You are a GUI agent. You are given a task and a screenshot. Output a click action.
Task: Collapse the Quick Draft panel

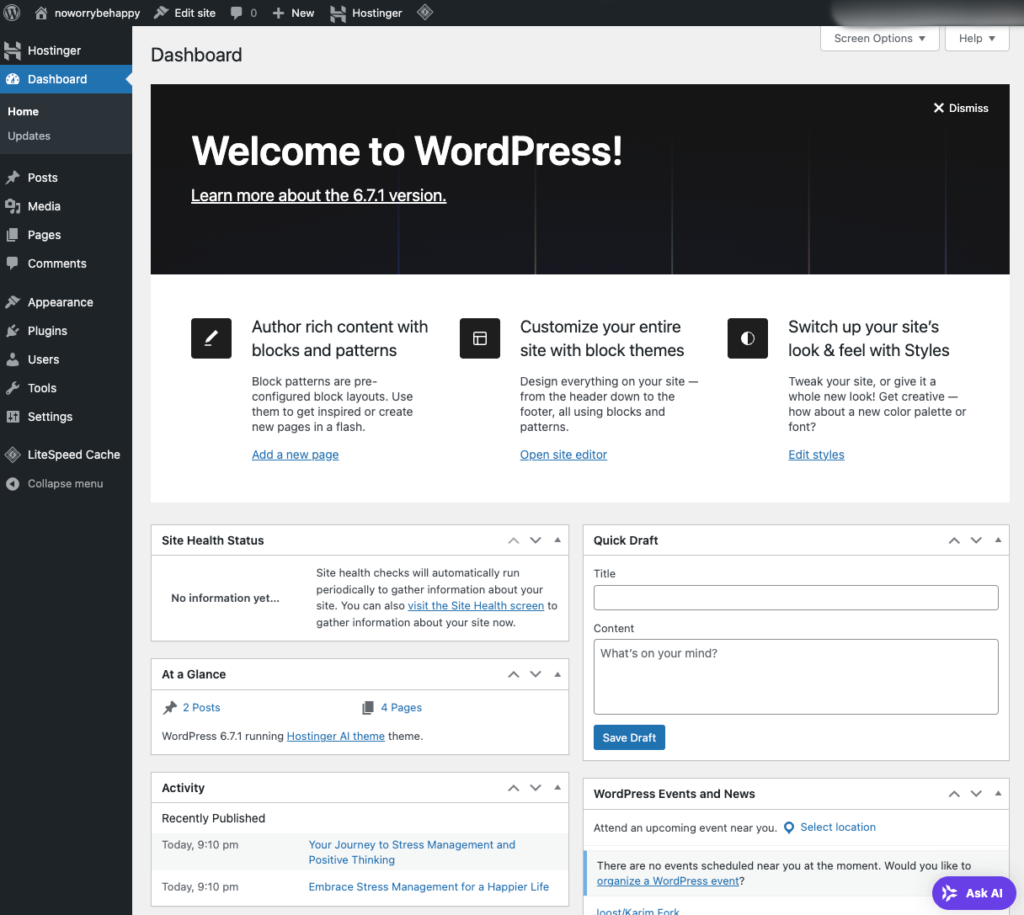point(998,540)
